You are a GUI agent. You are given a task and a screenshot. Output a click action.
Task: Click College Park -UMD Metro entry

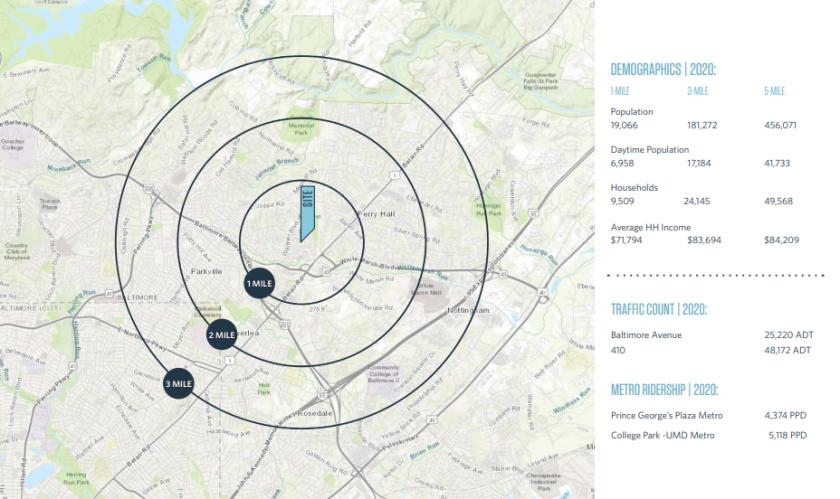pyautogui.click(x=662, y=435)
